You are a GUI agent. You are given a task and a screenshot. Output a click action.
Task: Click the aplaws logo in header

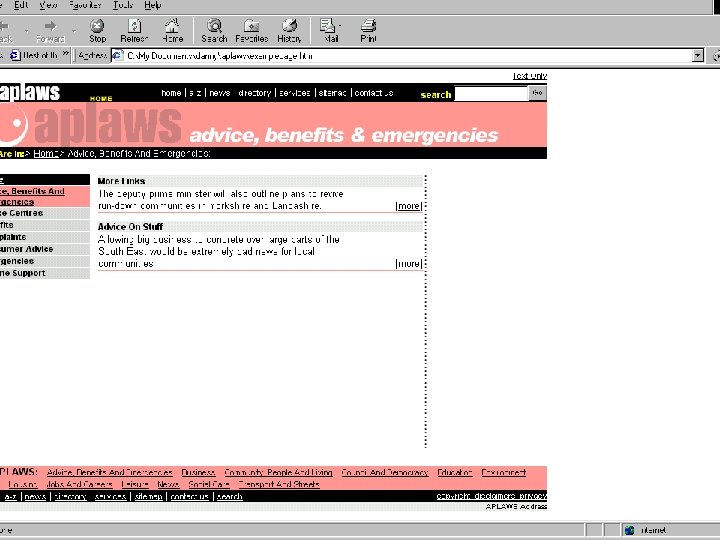point(30,92)
